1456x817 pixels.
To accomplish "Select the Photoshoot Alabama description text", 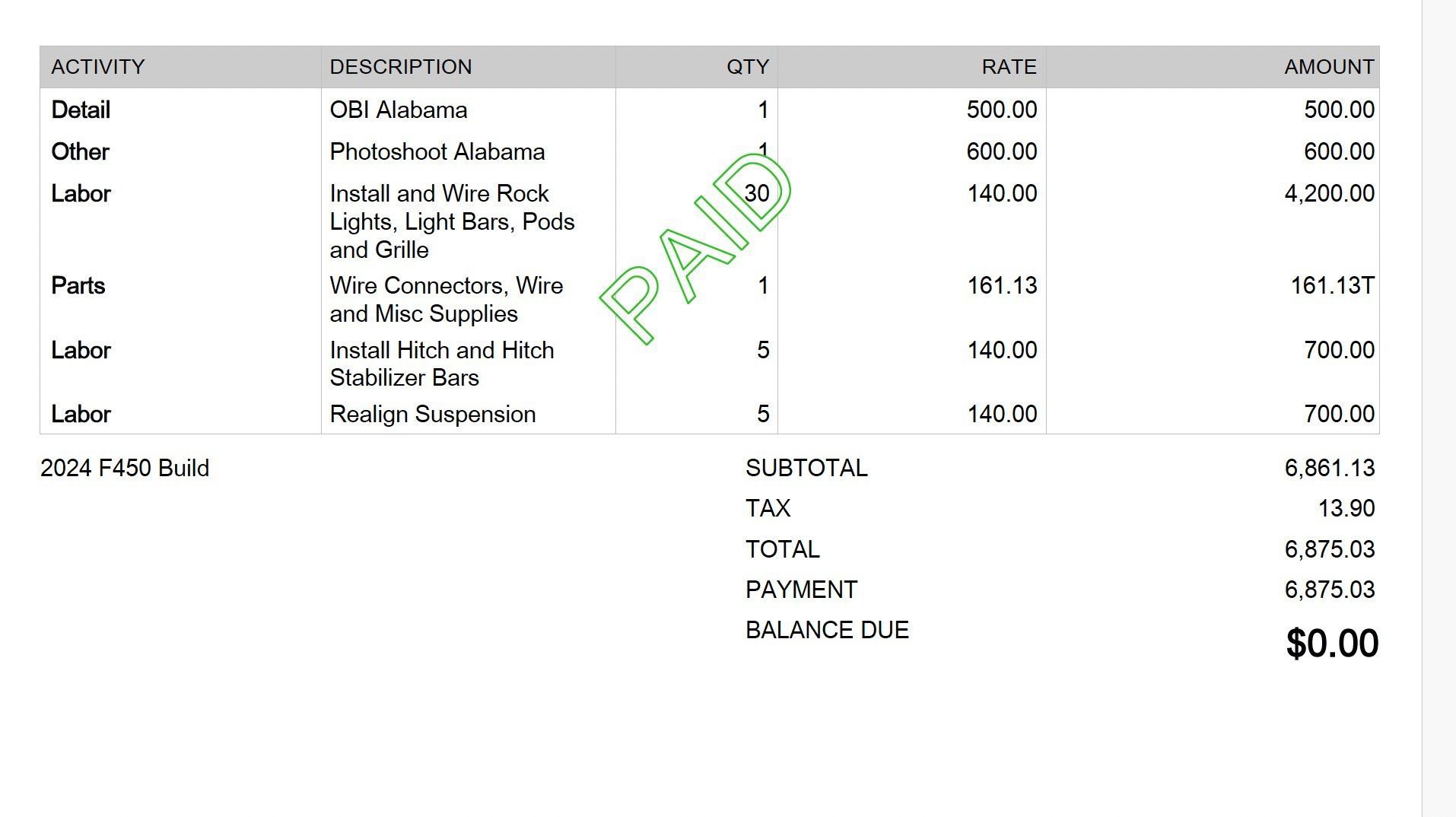I will pyautogui.click(x=437, y=152).
